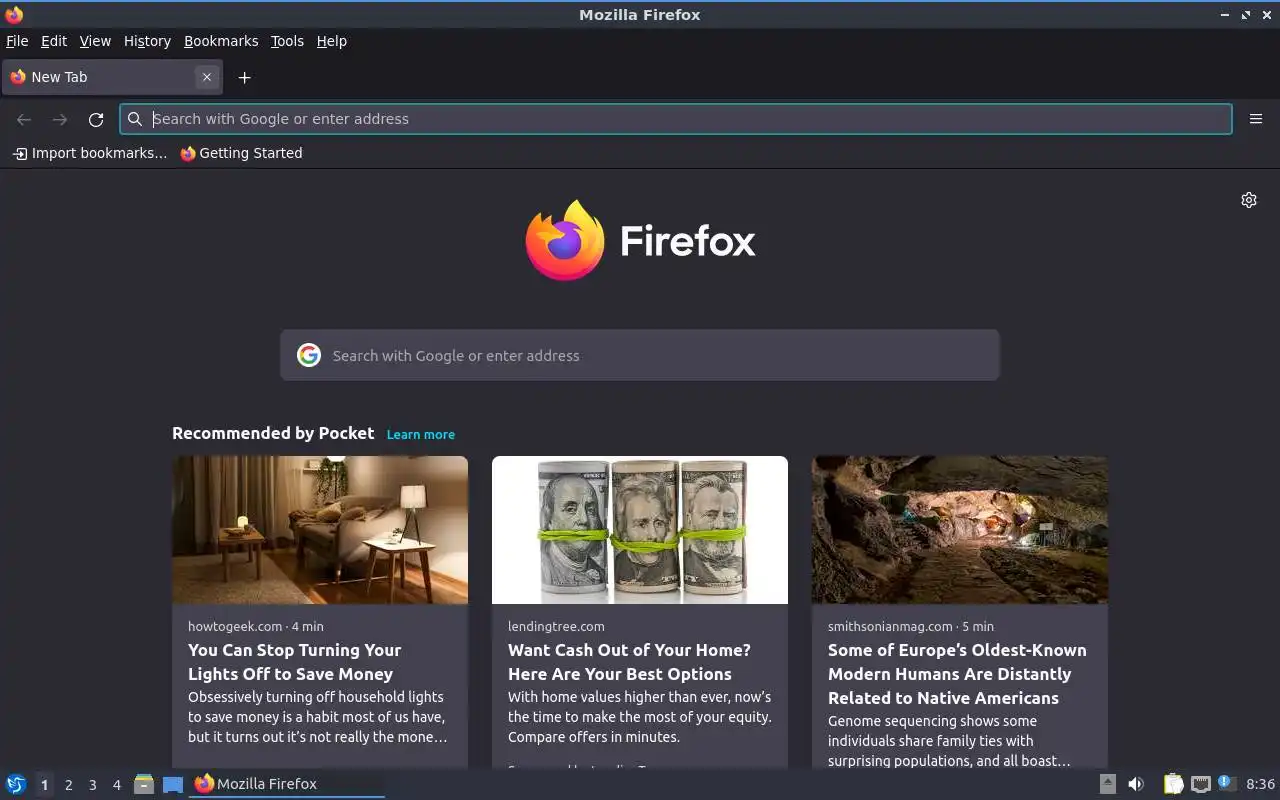Open the Bookmarks menu

(x=221, y=41)
